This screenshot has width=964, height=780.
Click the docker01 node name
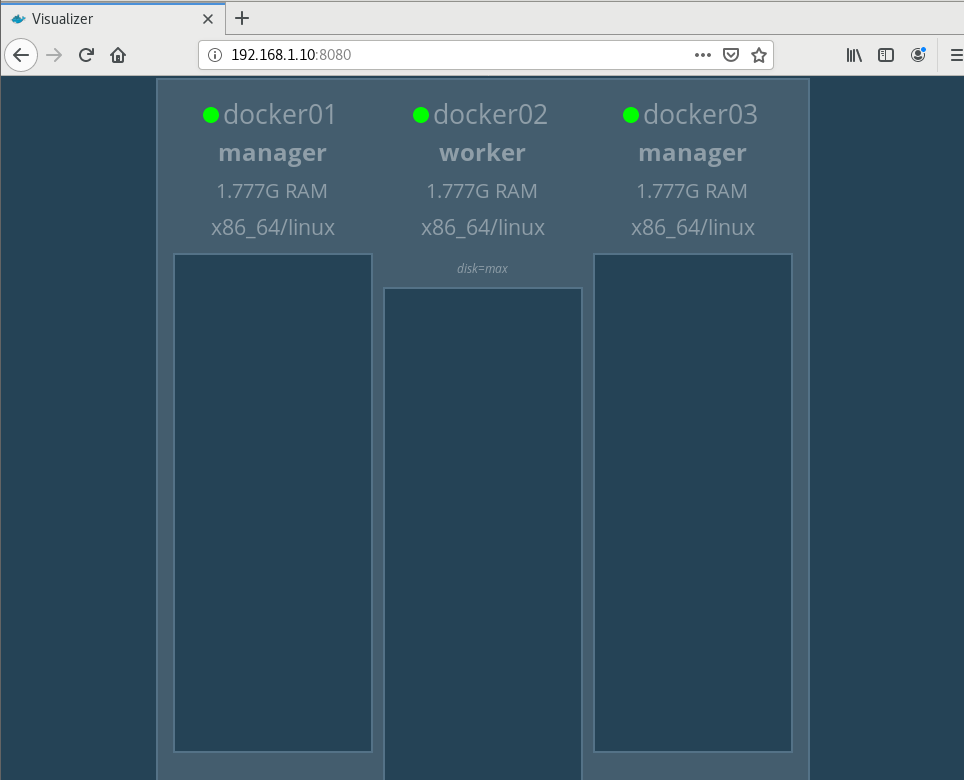coord(280,115)
